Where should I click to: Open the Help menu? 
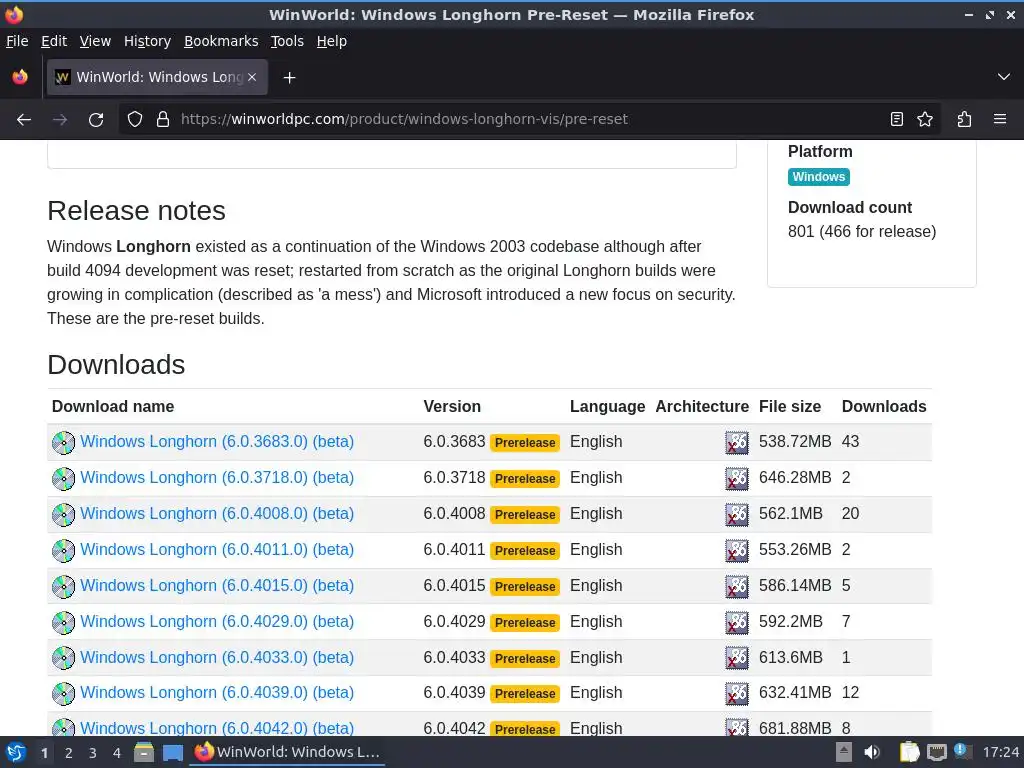point(332,41)
